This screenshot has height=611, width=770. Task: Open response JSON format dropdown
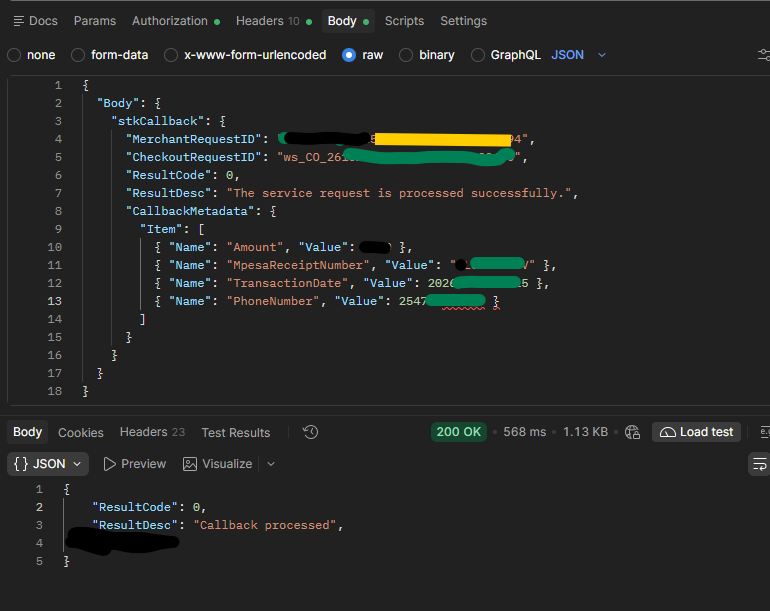click(48, 464)
